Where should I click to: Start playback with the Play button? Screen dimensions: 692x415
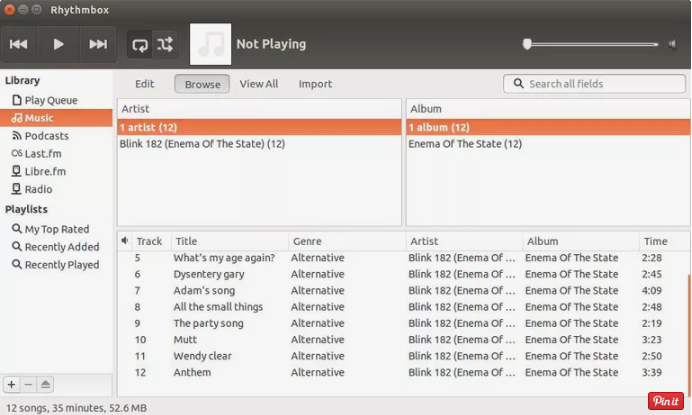58,44
